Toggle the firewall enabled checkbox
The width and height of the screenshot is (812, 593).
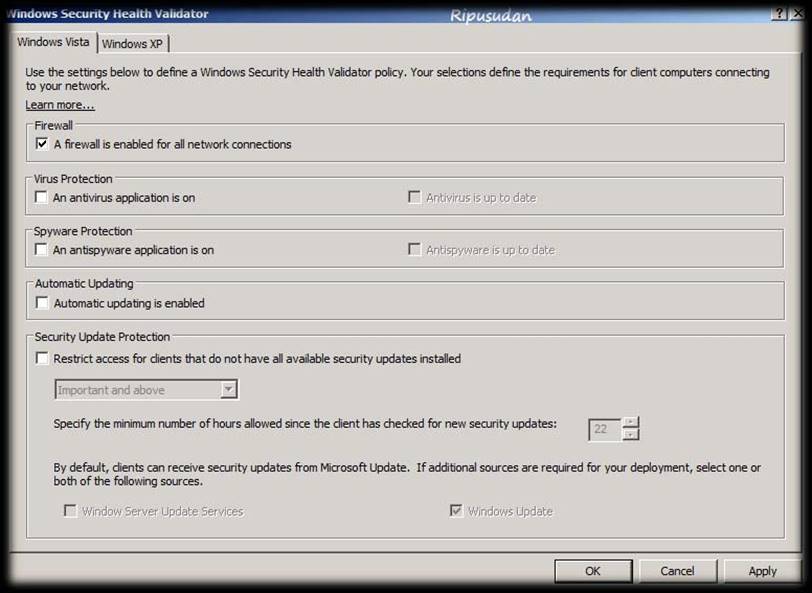42,144
